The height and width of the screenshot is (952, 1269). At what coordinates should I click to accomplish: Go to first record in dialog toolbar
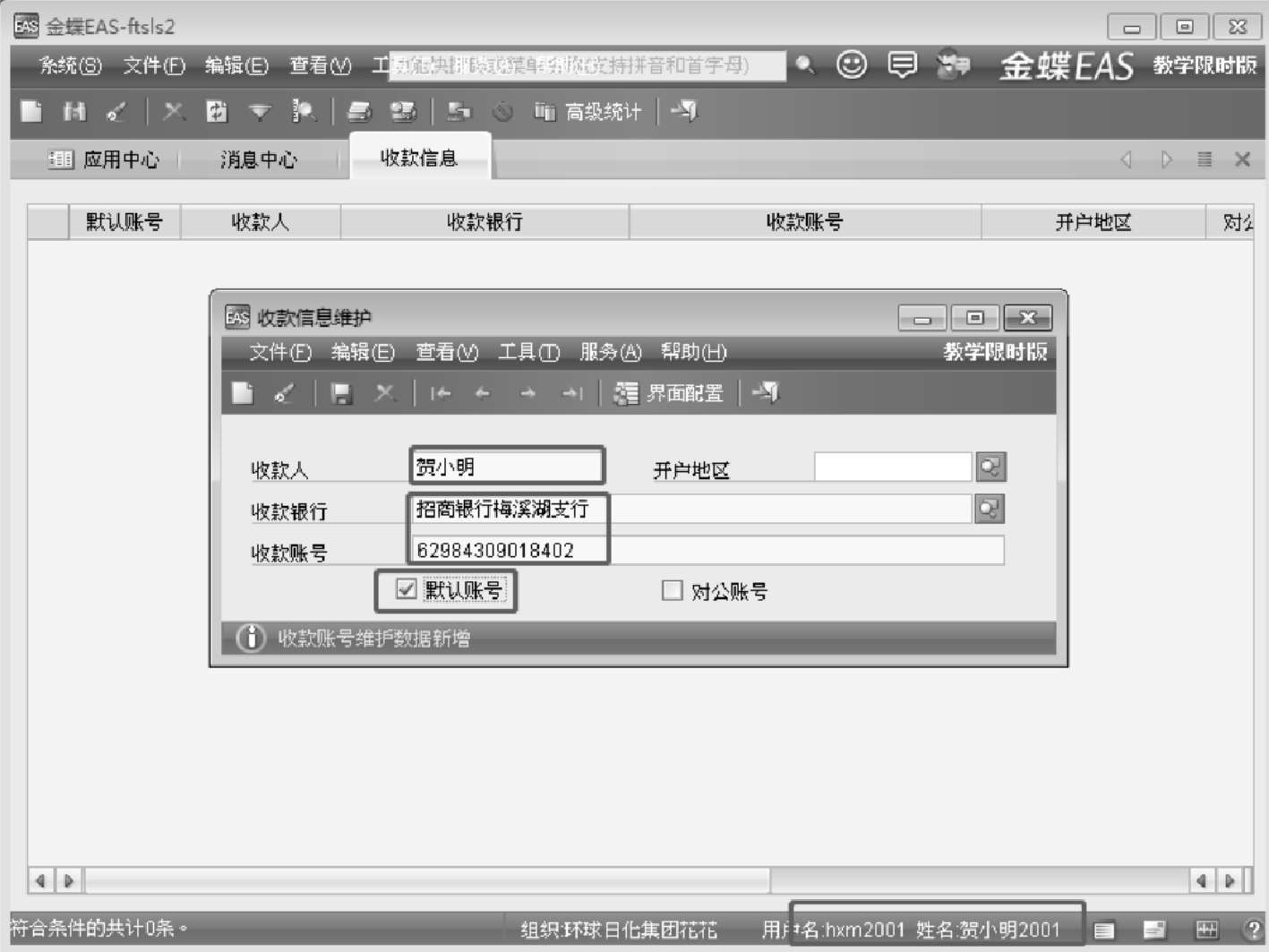point(440,393)
